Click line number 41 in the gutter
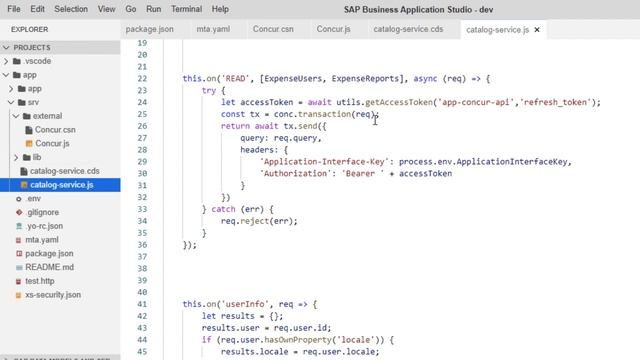Image resolution: width=640 pixels, height=360 pixels. [x=142, y=304]
